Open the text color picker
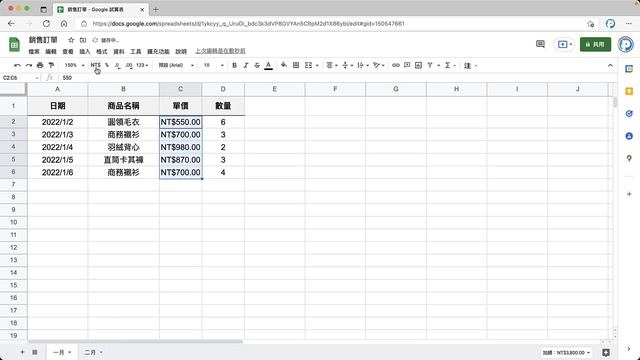The width and height of the screenshot is (640, 360). click(x=269, y=65)
